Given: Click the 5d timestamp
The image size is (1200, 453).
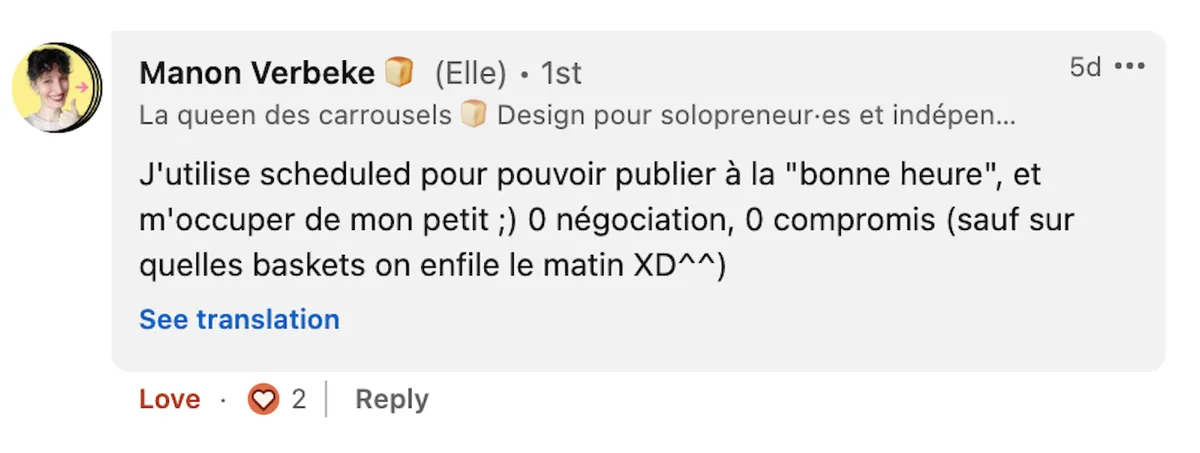Looking at the screenshot, I should coord(1084,67).
